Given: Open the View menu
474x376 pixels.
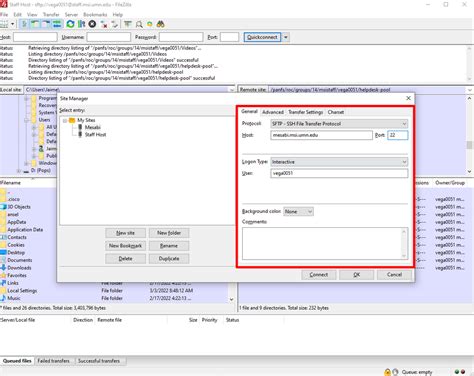Looking at the screenshot, I should (x=32, y=15).
